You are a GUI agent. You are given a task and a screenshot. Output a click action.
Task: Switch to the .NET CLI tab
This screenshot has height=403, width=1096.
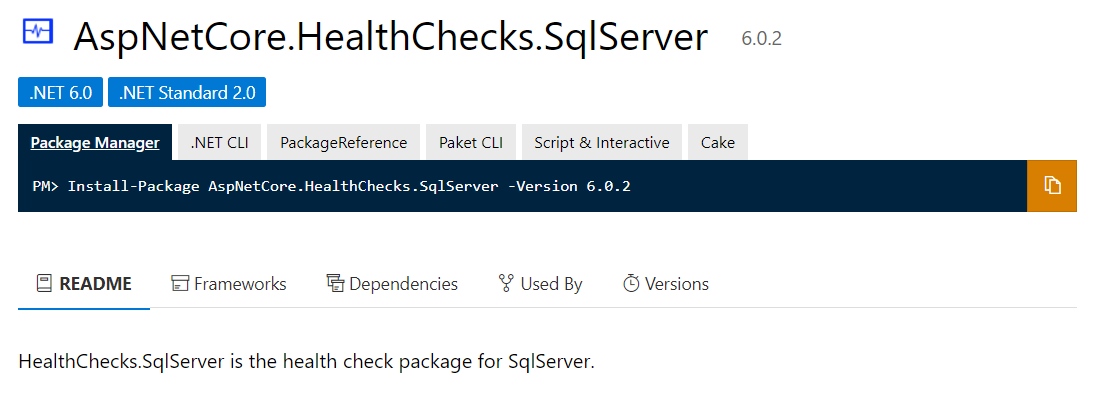(x=219, y=142)
